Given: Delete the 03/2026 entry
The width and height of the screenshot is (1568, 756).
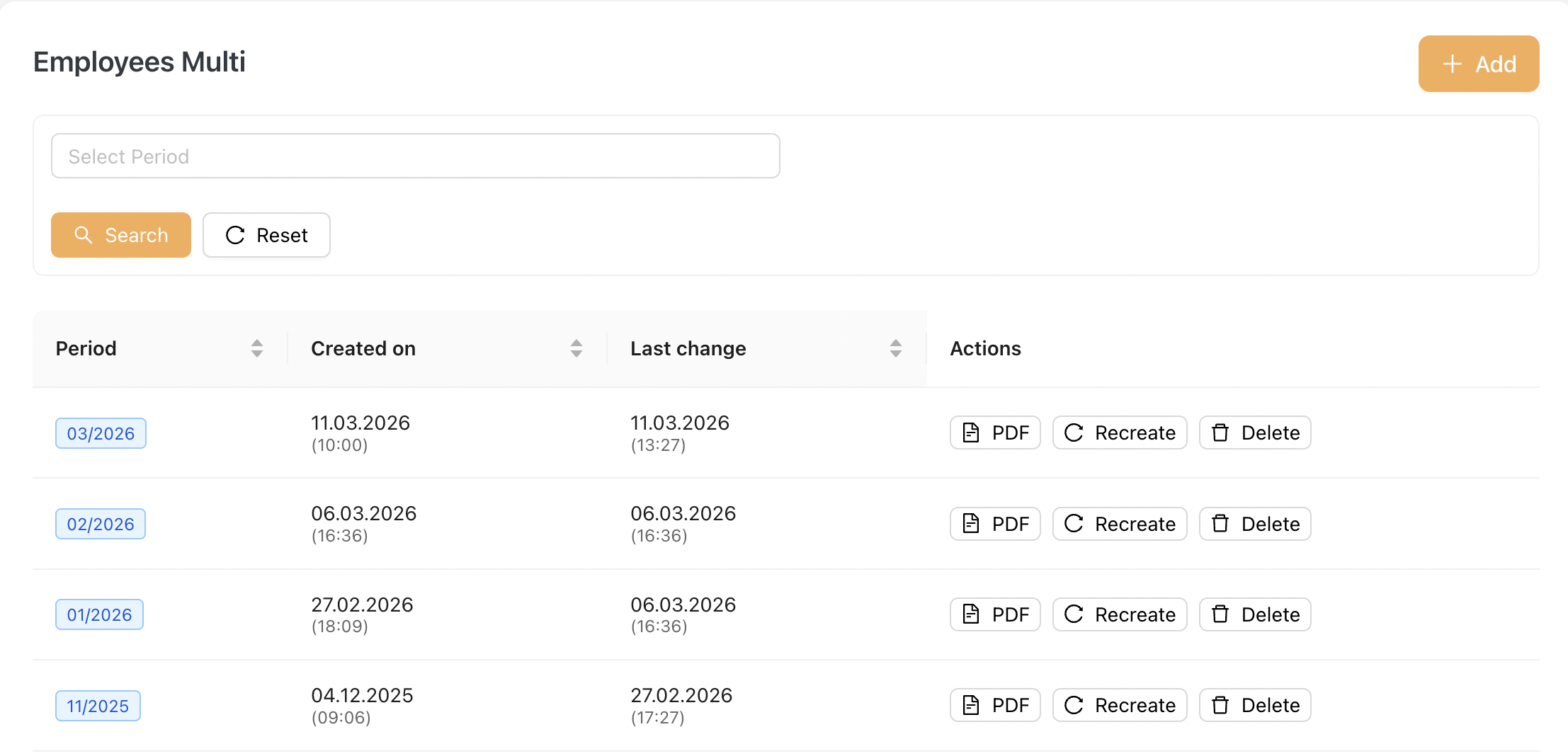Looking at the screenshot, I should pos(1254,433).
